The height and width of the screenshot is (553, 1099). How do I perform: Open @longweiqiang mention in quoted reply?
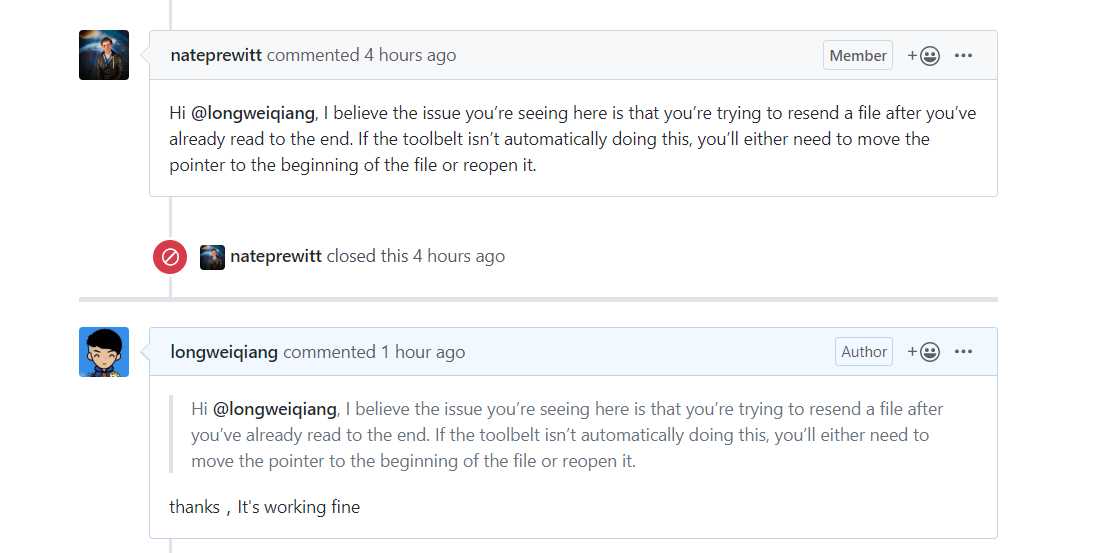click(x=275, y=409)
